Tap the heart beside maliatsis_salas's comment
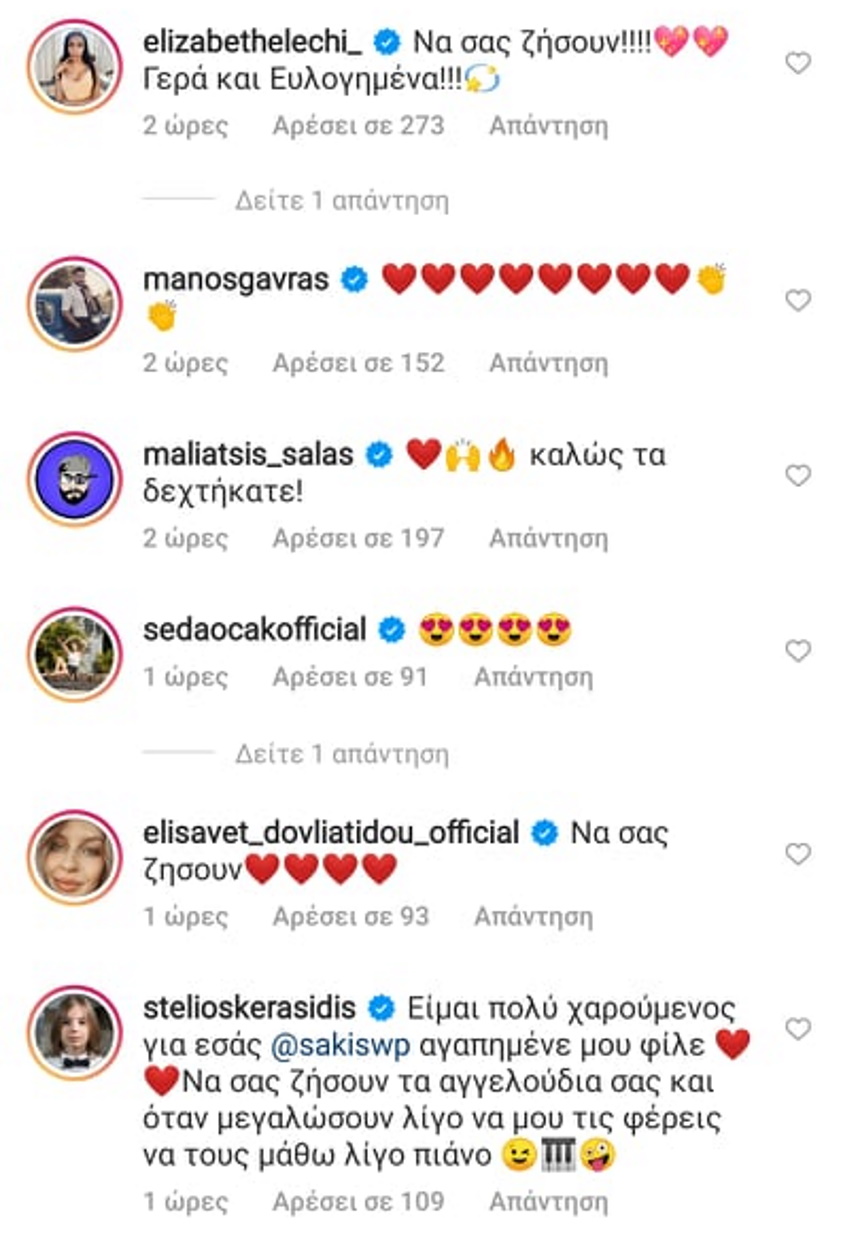This screenshot has height=1234, width=860. point(797,476)
